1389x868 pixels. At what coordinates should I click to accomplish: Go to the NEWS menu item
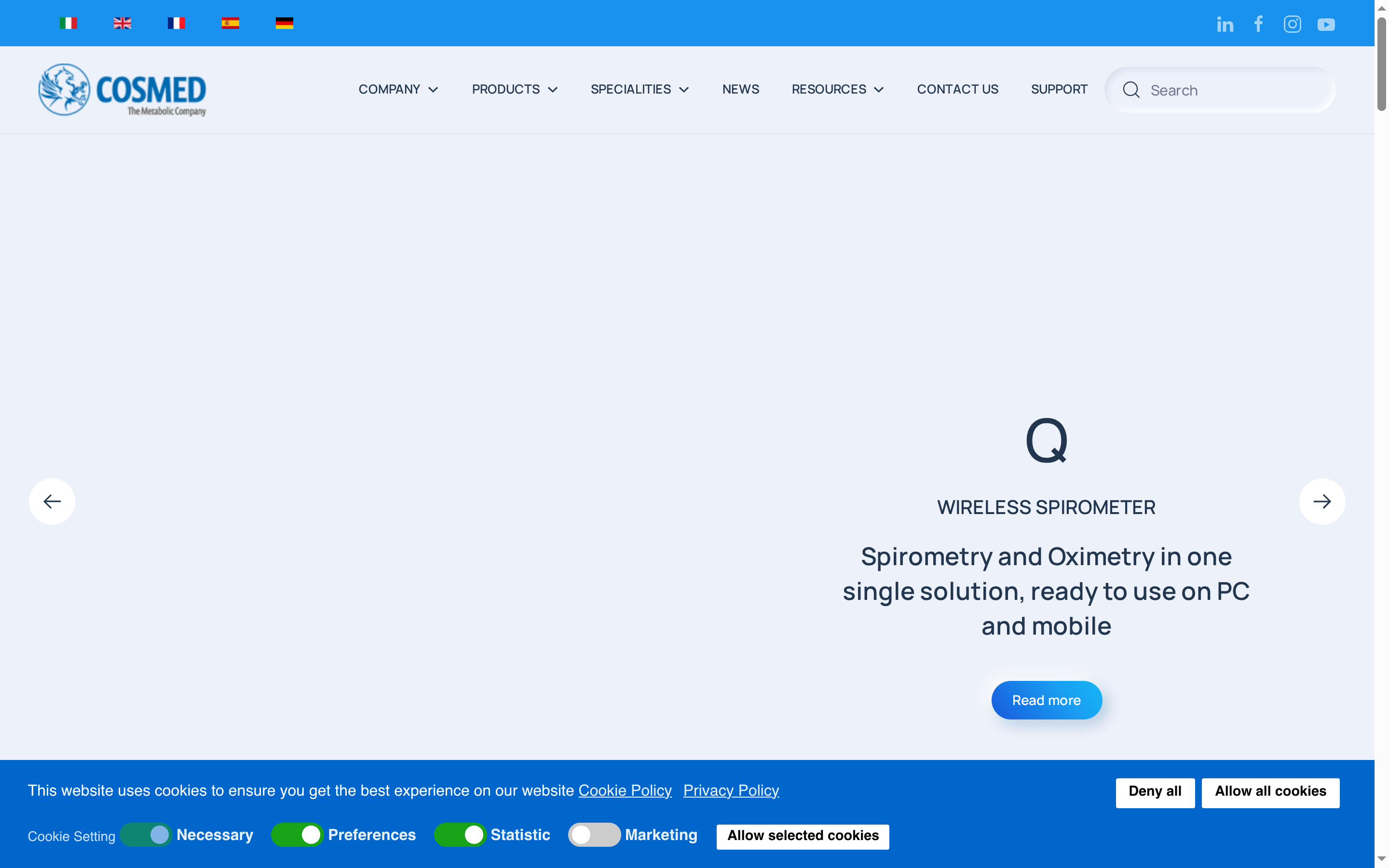(740, 89)
